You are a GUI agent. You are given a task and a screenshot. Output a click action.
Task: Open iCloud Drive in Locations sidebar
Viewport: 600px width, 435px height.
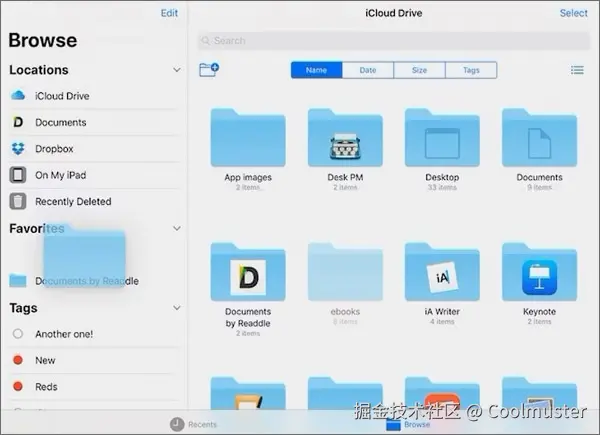(94, 96)
